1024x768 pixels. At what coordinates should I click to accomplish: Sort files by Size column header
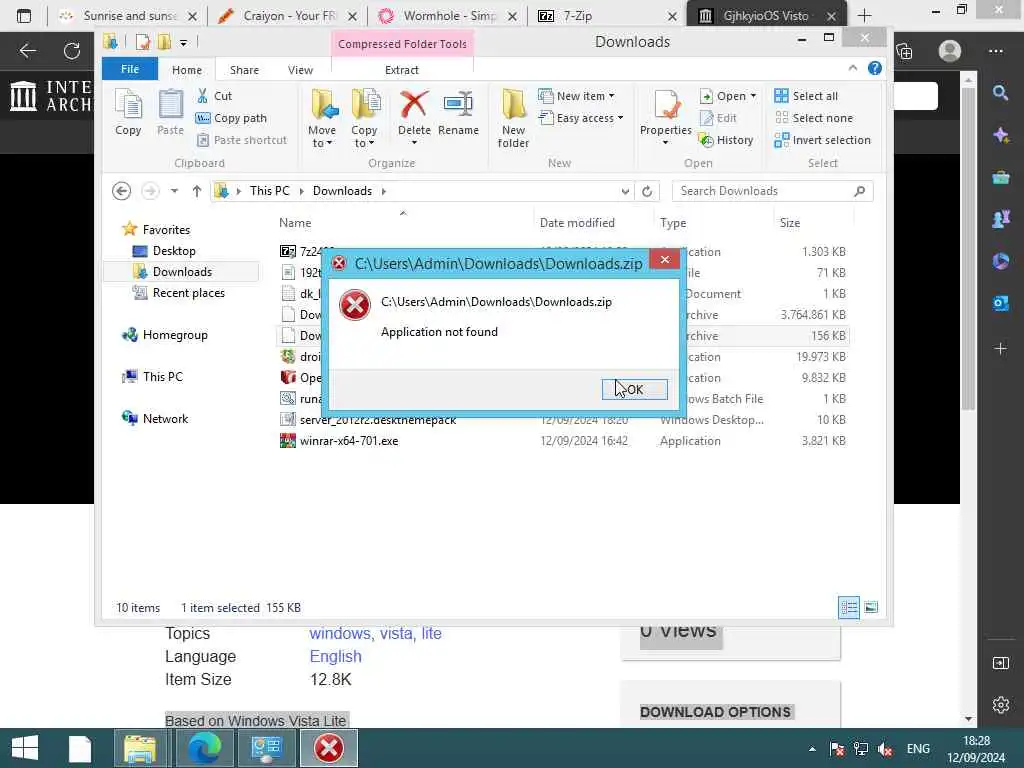tap(790, 223)
